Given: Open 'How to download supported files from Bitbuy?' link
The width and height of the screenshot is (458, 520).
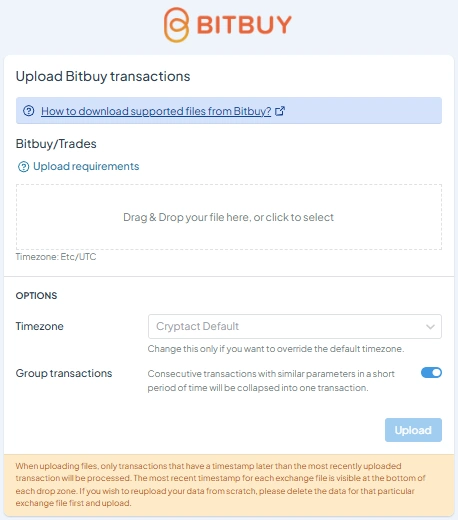Looking at the screenshot, I should coord(156,111).
